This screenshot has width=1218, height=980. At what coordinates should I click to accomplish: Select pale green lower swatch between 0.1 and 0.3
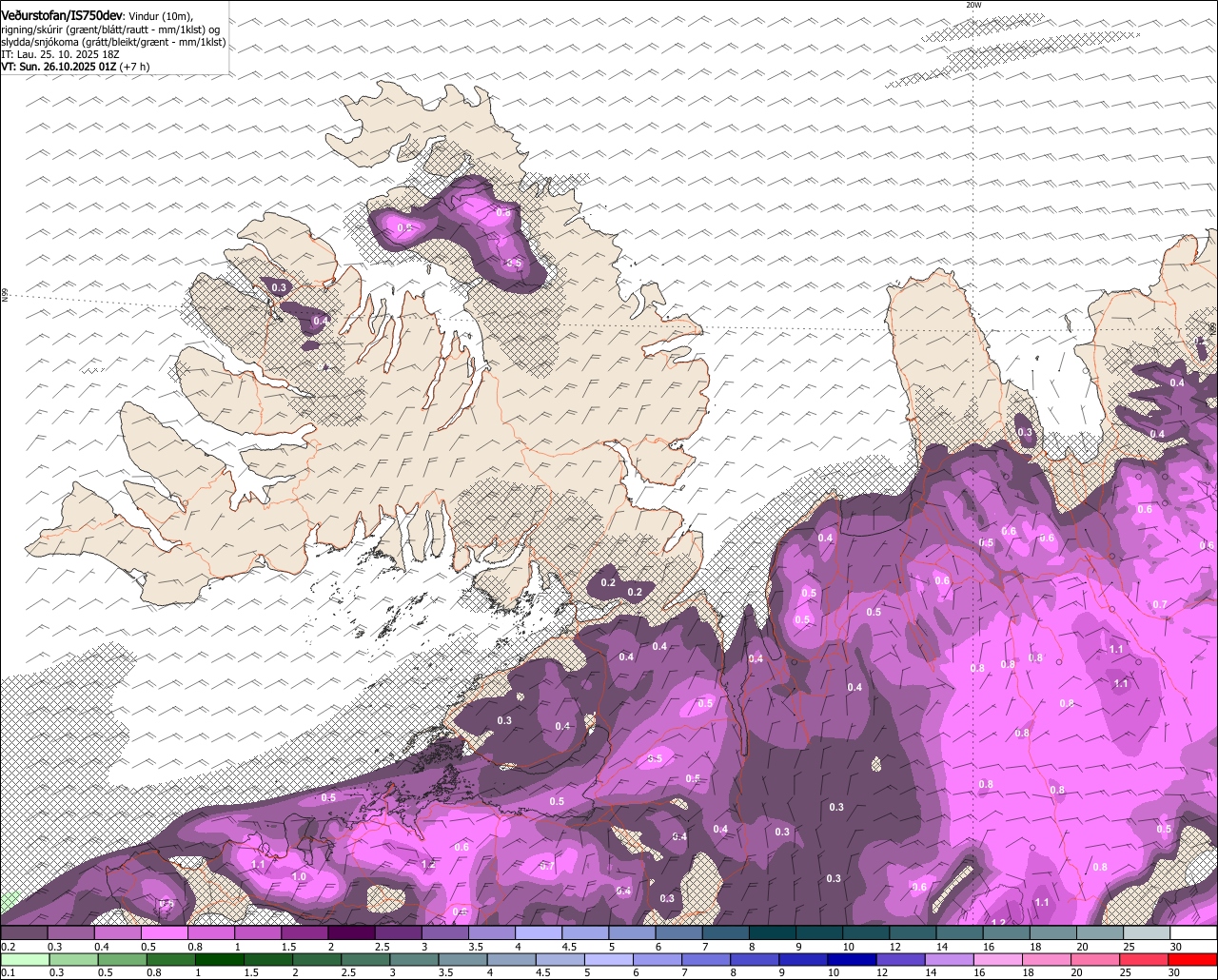click(26, 960)
